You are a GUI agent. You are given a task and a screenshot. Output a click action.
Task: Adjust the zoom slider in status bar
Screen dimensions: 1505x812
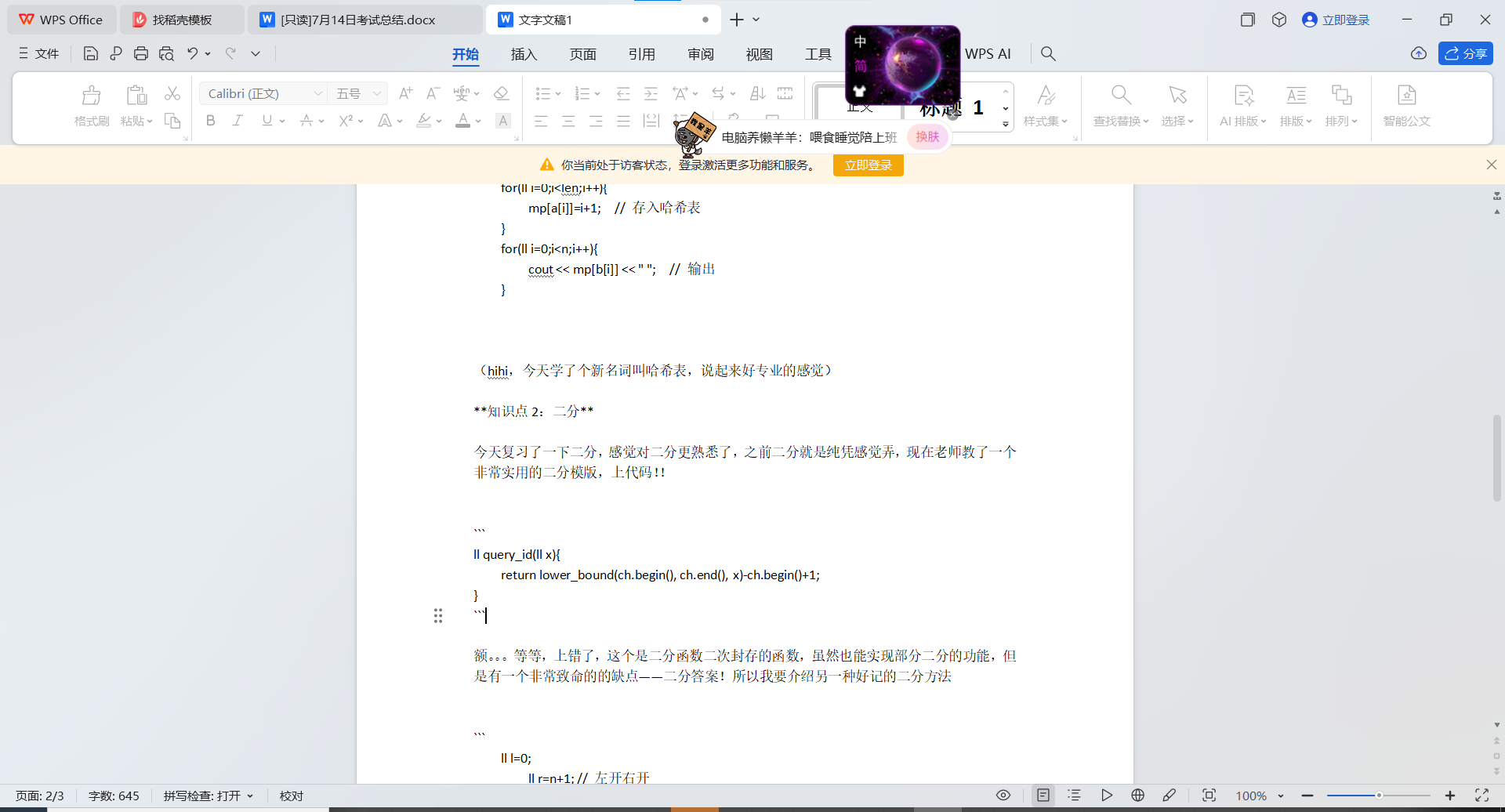[x=1378, y=796]
